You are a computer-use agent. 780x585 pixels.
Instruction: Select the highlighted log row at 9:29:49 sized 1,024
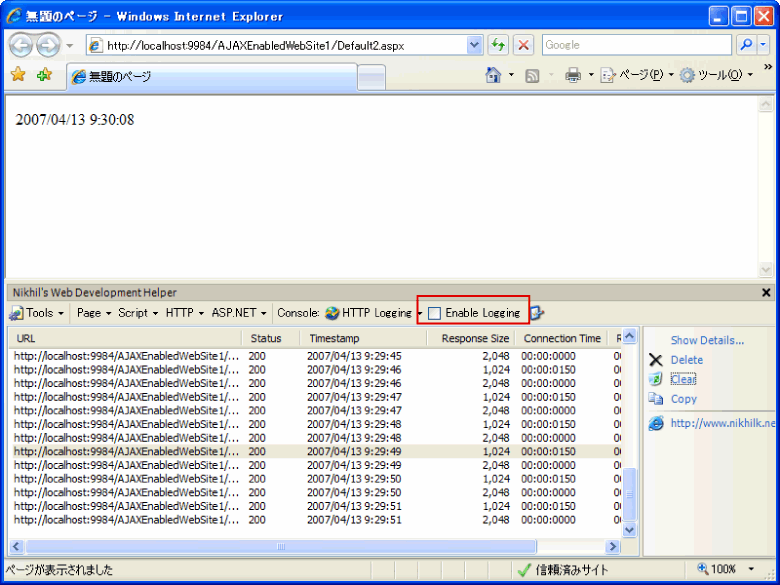click(315, 451)
